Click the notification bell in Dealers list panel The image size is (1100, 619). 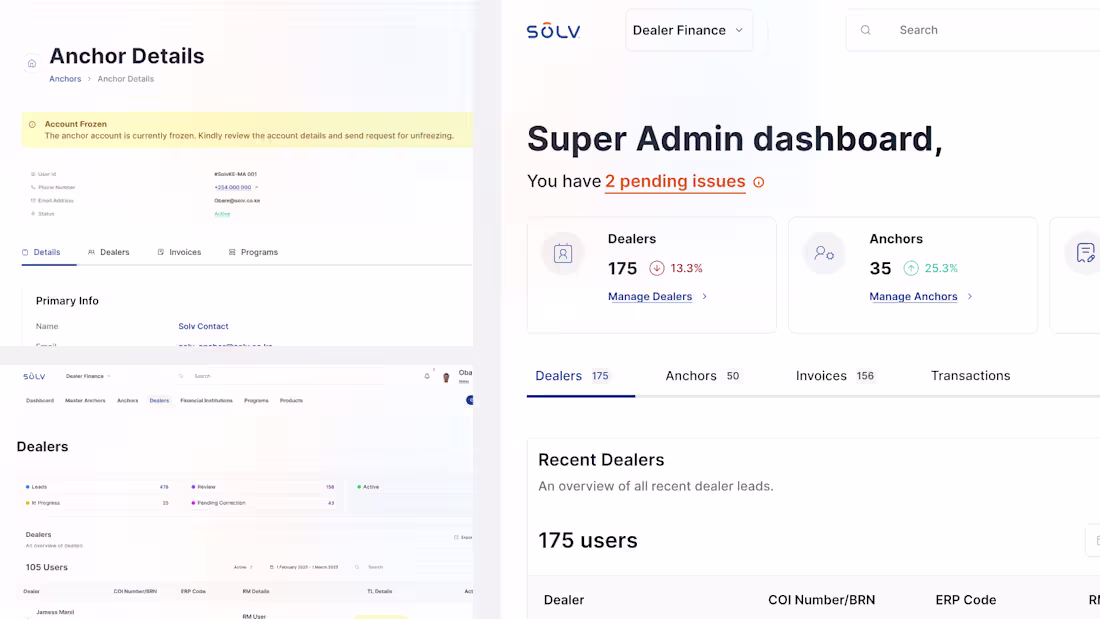(x=427, y=376)
